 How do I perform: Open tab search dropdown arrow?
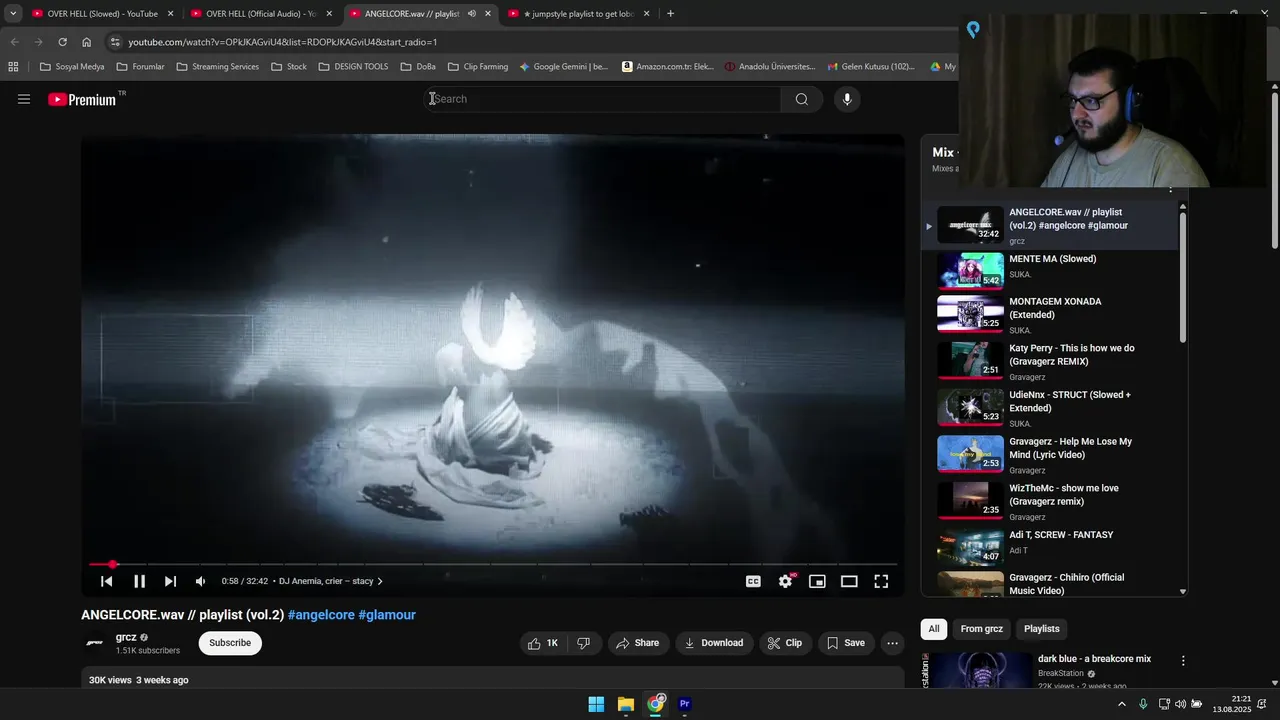[12, 14]
